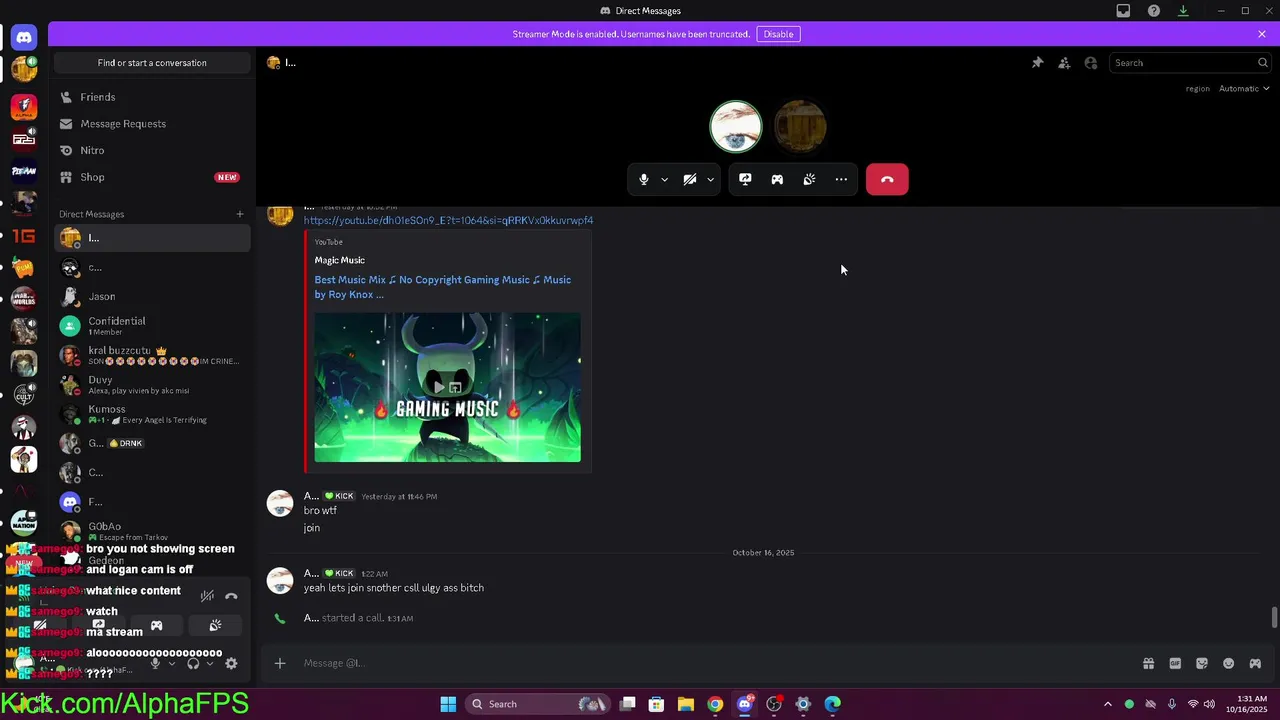Open the Kumoss direct message
Image resolution: width=1280 pixels, height=720 pixels.
[152, 414]
